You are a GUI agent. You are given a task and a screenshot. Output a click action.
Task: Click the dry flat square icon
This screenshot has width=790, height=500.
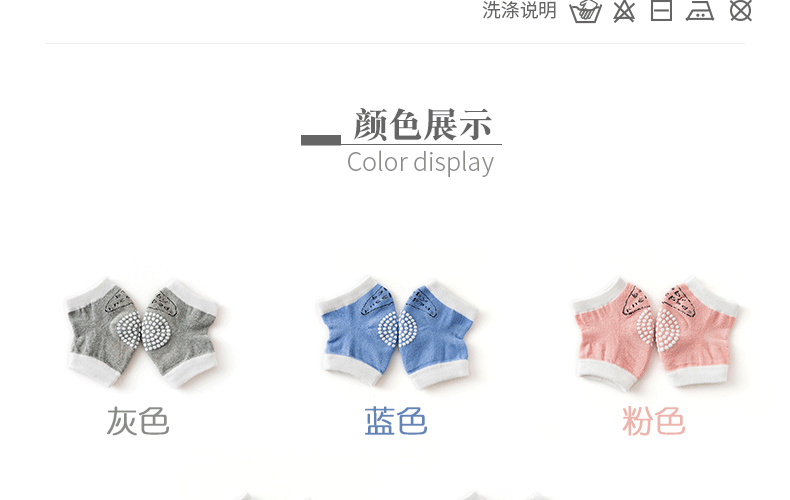661,10
